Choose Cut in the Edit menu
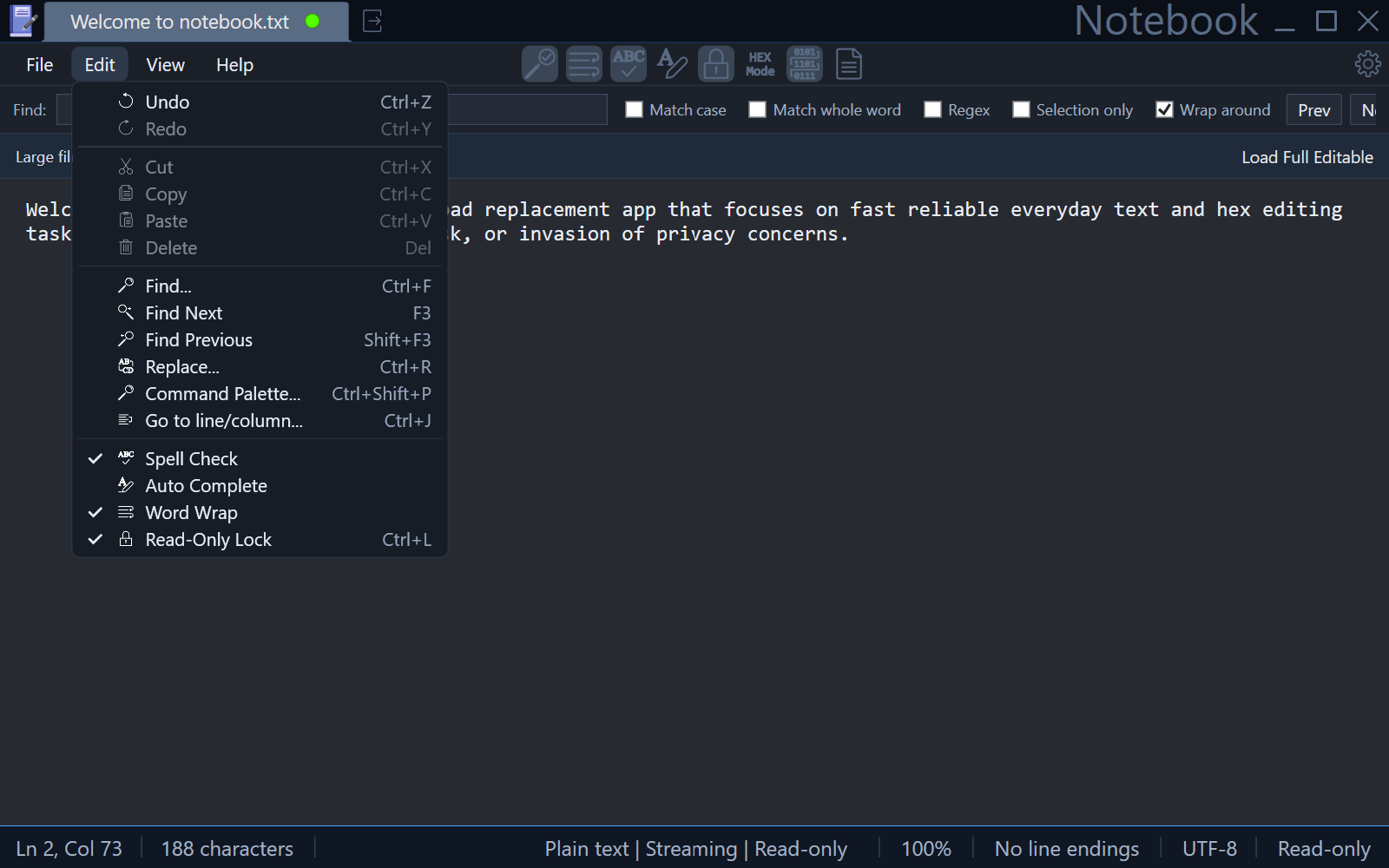 pos(260,167)
